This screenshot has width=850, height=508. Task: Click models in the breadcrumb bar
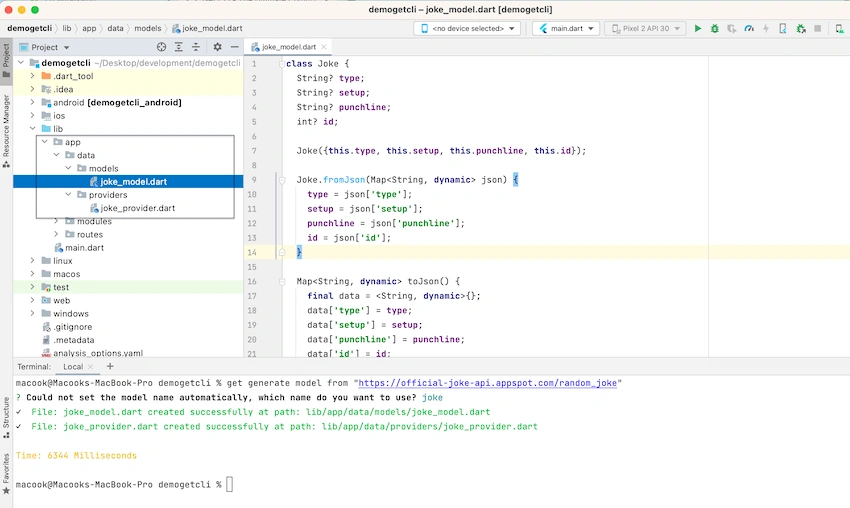click(x=148, y=28)
